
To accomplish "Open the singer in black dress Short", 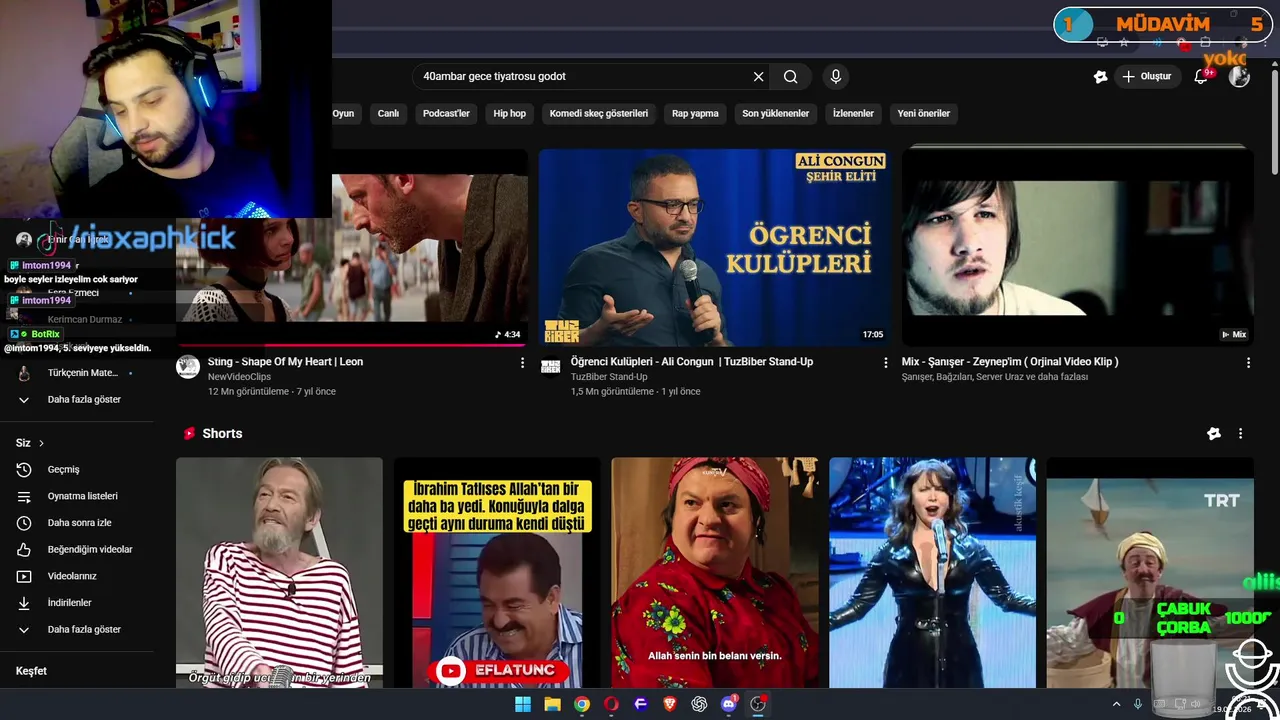I will click(932, 573).
